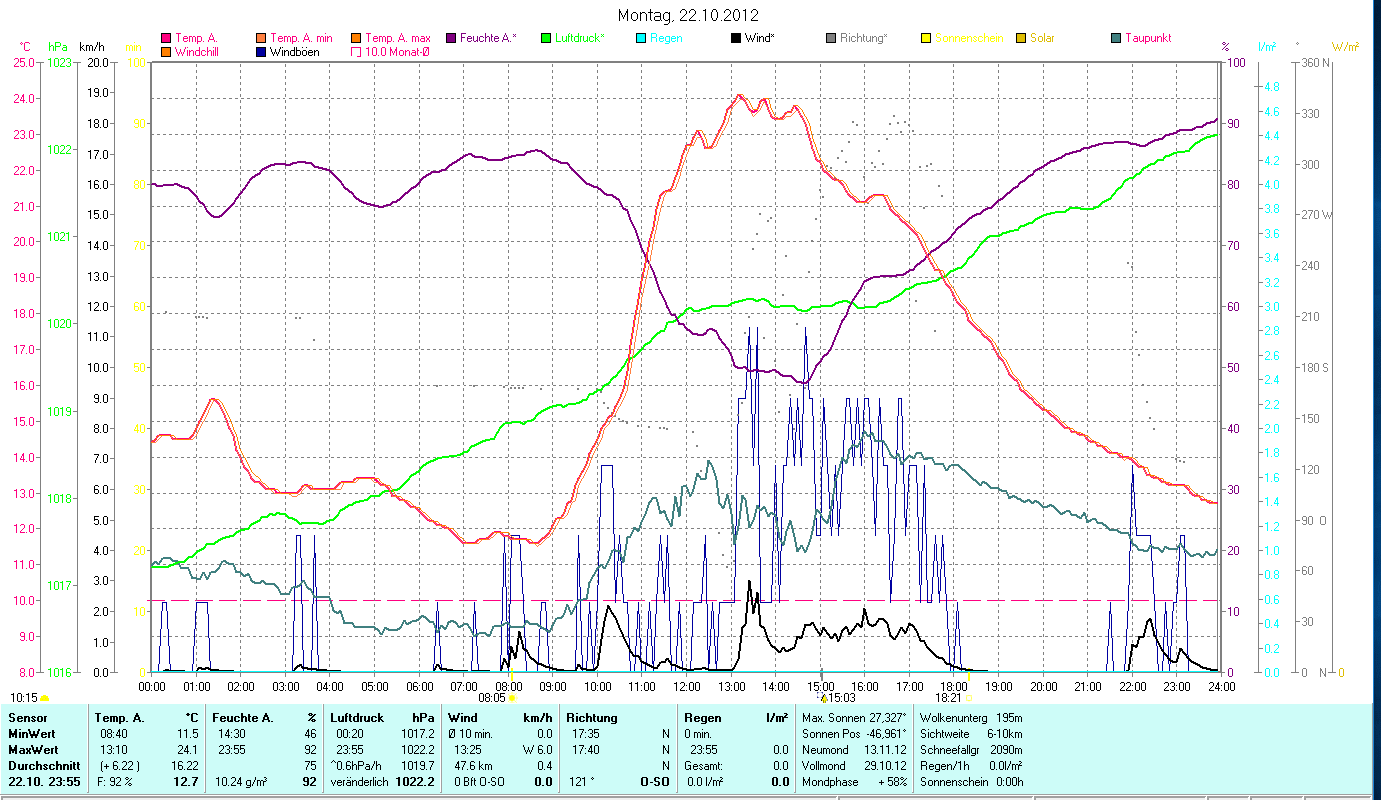Click the sun position marker at 15:03

822,698
